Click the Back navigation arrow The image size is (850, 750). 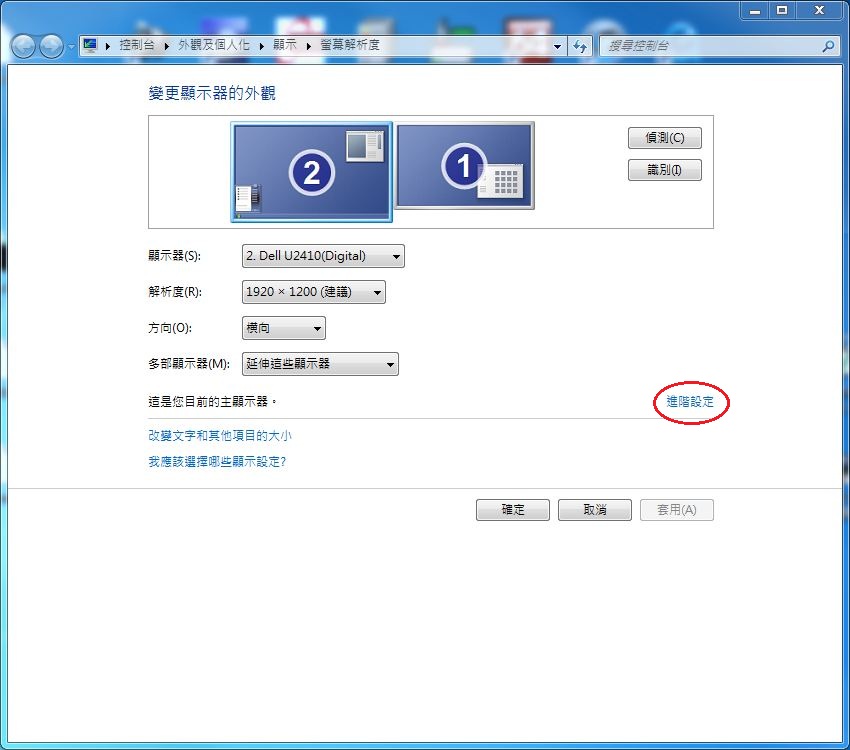pos(23,47)
